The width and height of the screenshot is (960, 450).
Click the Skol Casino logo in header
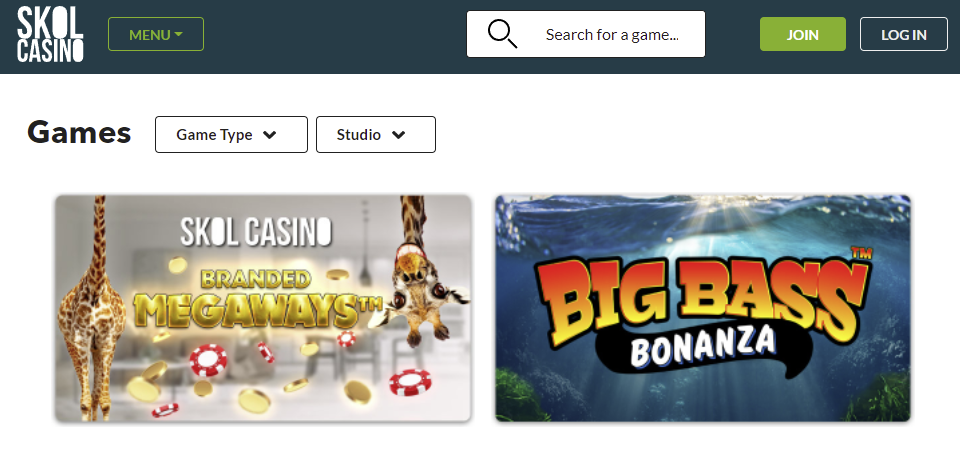click(x=50, y=35)
